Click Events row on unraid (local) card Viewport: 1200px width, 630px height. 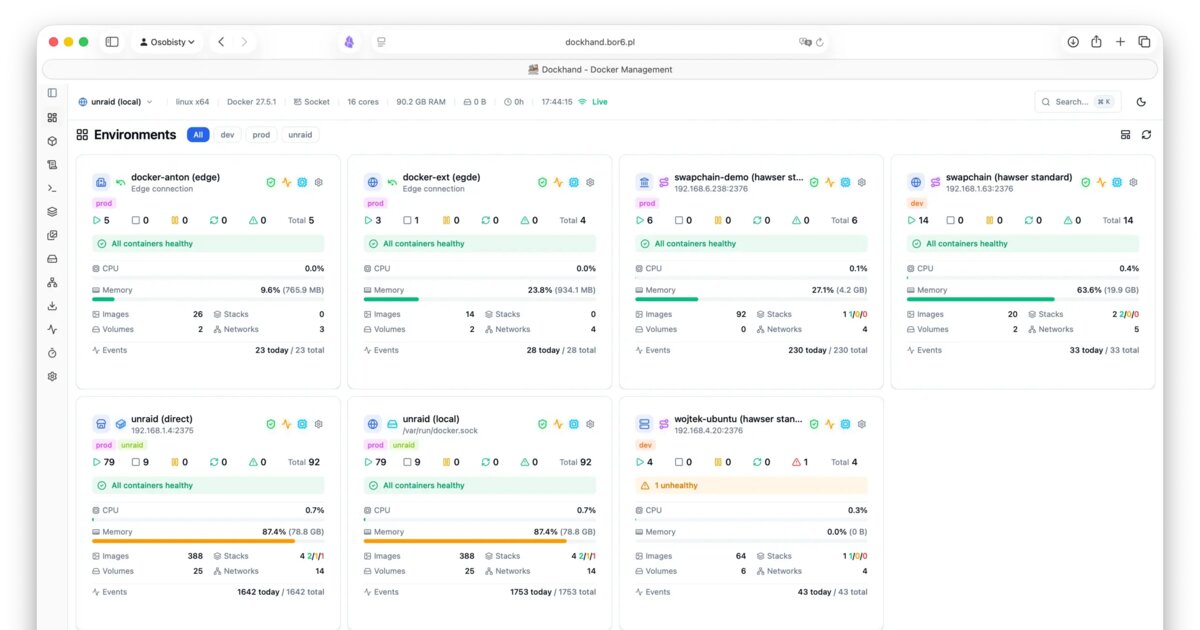coord(480,592)
